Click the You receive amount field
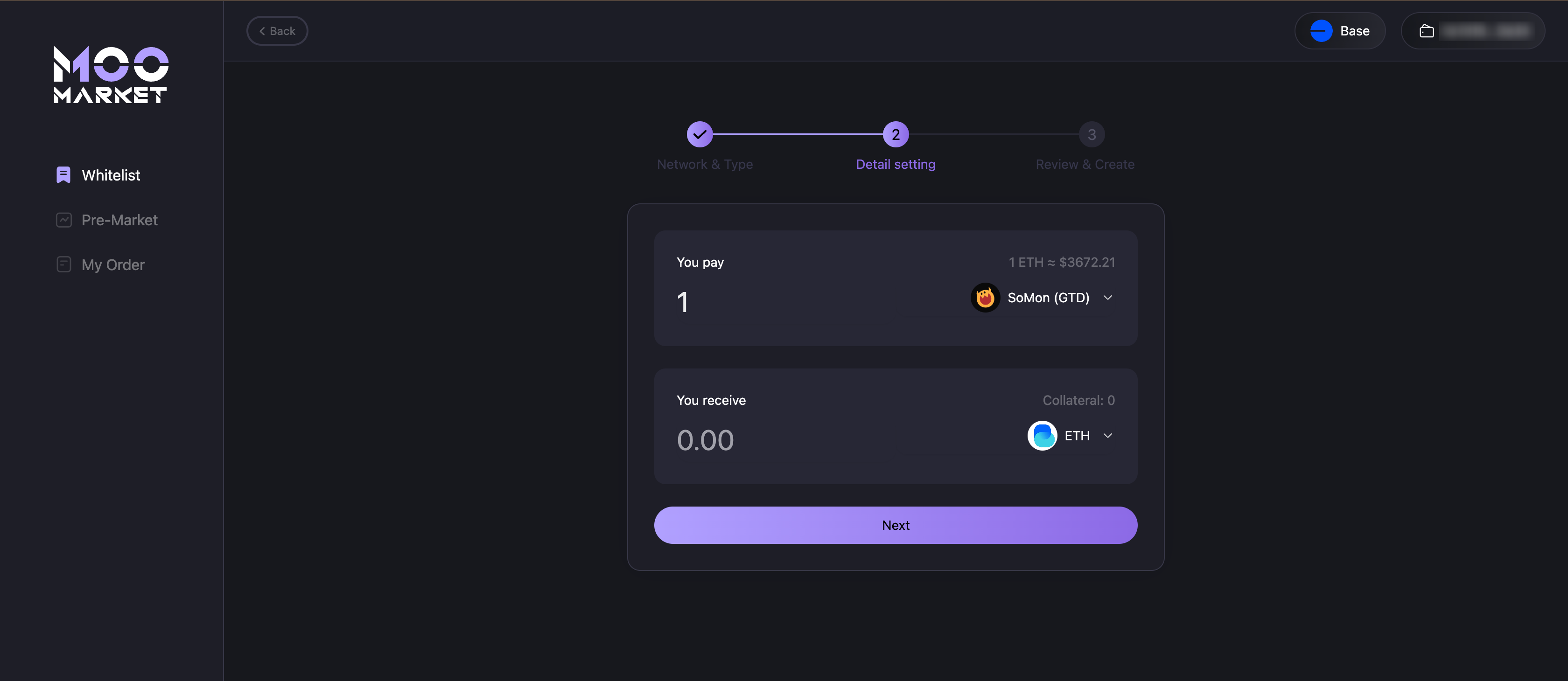This screenshot has width=1568, height=681. [x=785, y=440]
